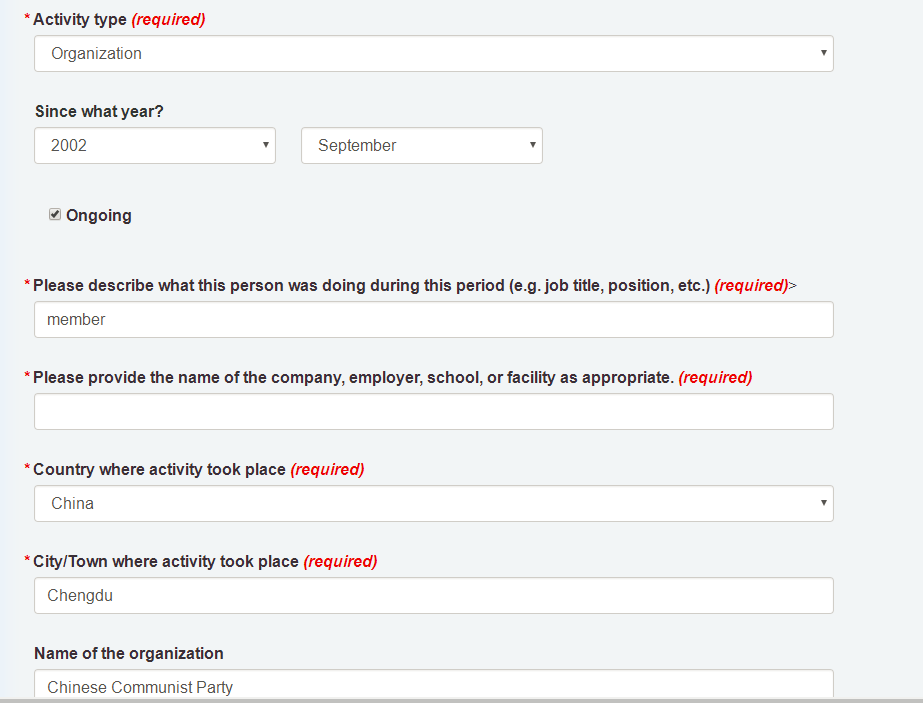This screenshot has width=923, height=703.
Task: Click the Name of the organization label
Action: point(129,653)
